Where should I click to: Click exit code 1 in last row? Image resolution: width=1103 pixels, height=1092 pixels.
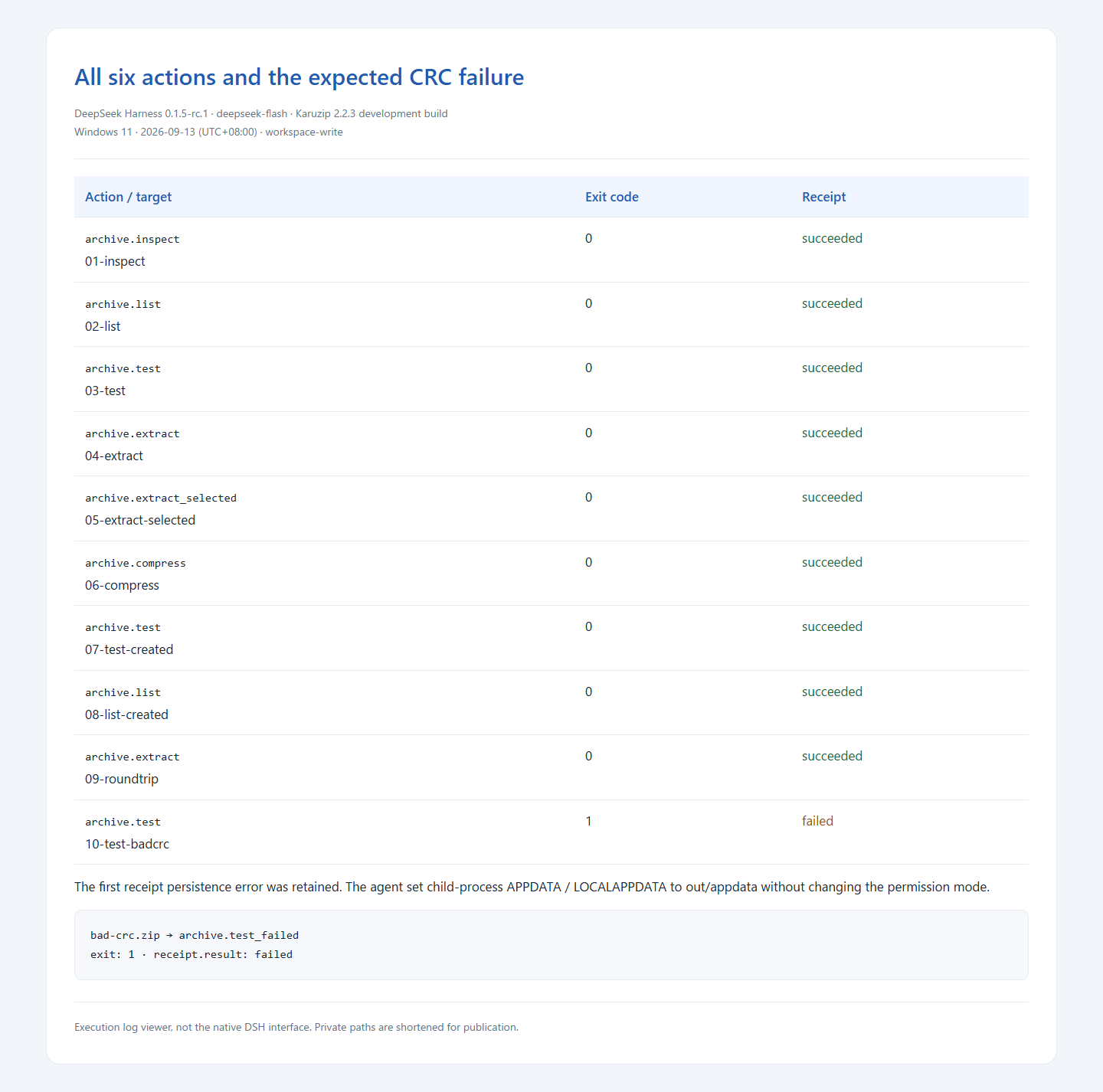588,821
